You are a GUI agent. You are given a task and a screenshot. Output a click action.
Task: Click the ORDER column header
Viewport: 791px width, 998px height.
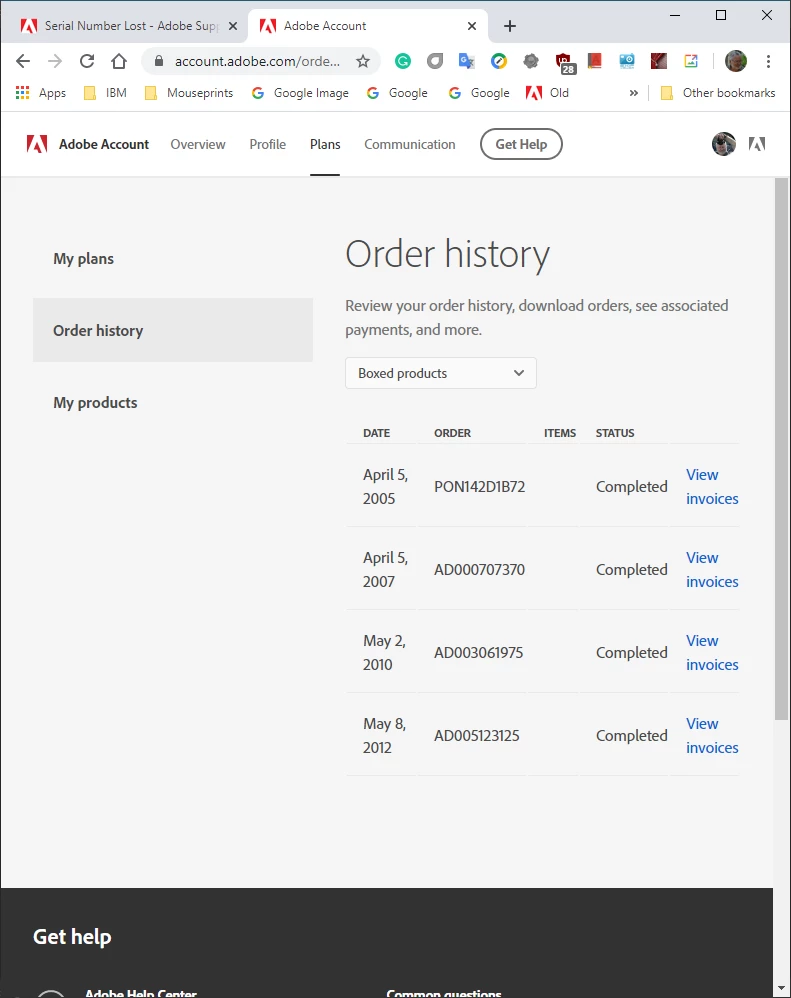pyautogui.click(x=452, y=433)
